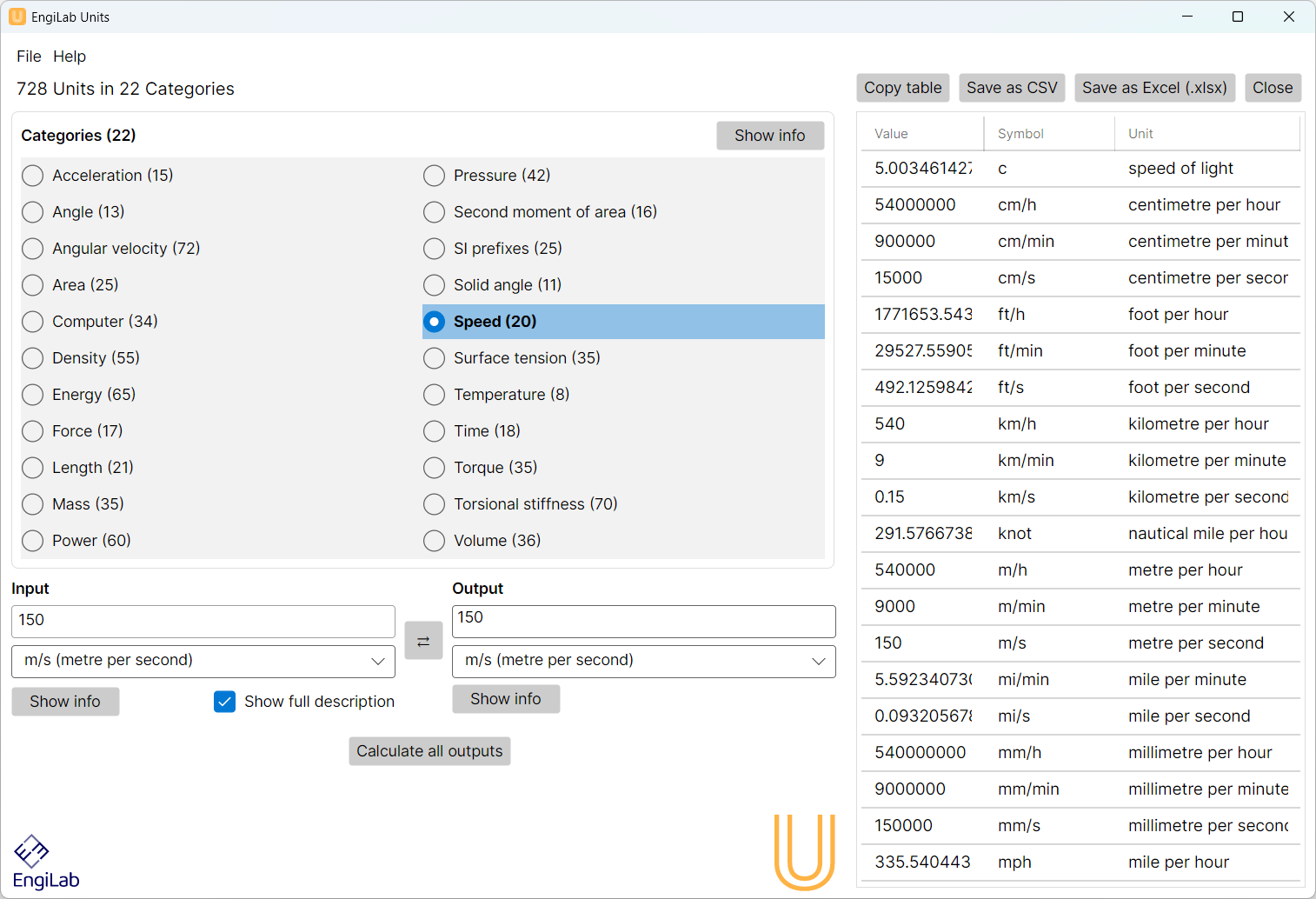Click the Symbol column header
The width and height of the screenshot is (1316, 899).
click(x=1020, y=134)
